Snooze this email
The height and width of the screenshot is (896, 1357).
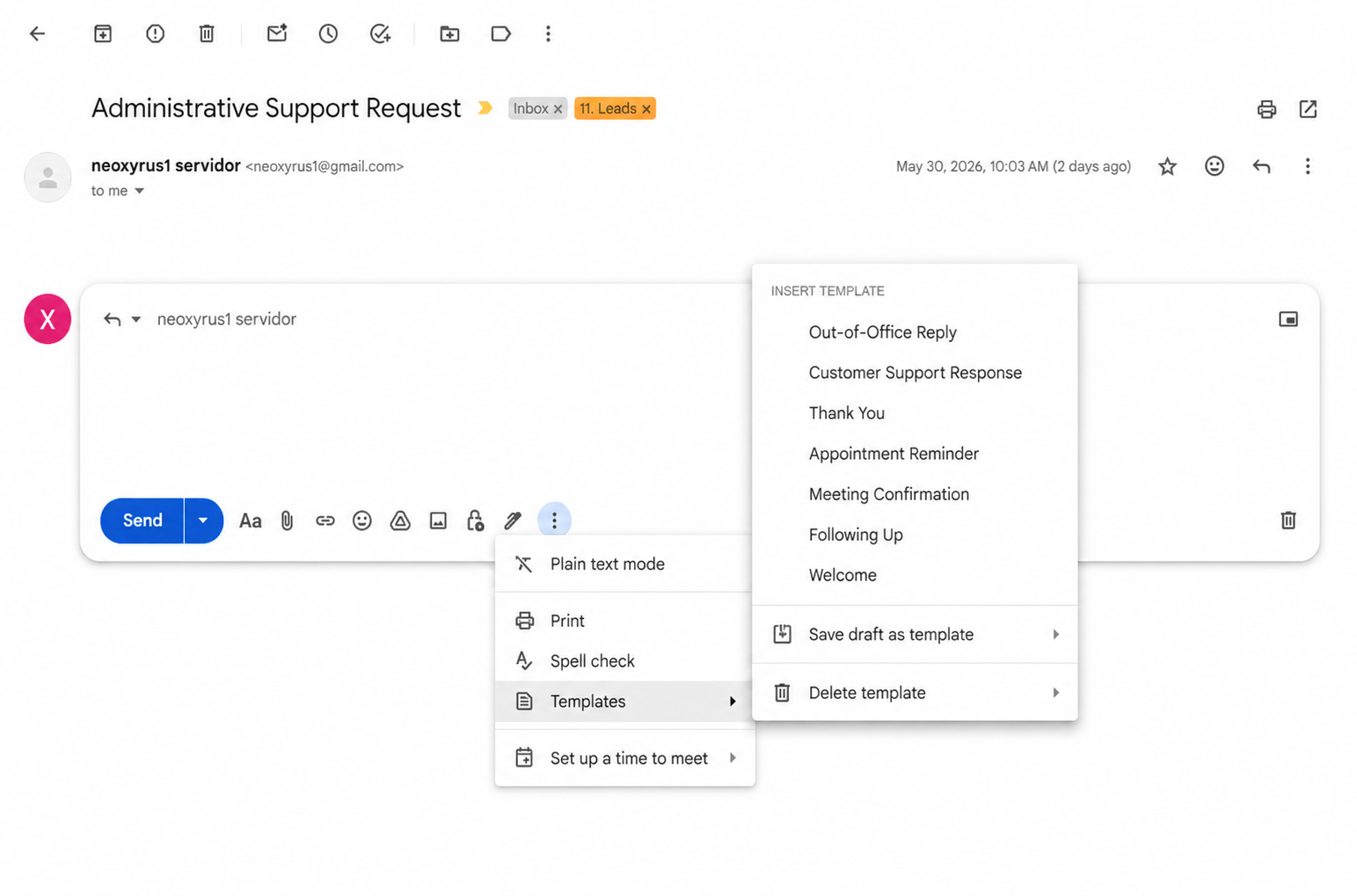[328, 33]
